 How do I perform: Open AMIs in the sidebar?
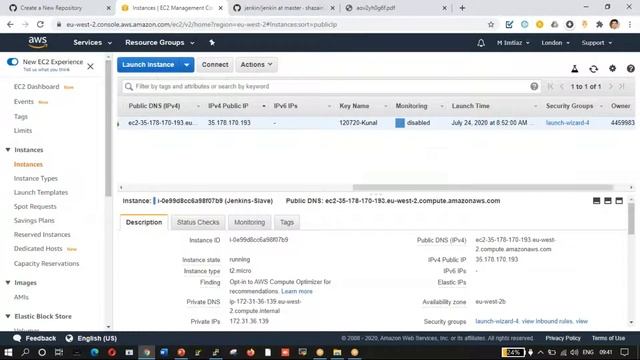click(x=21, y=297)
